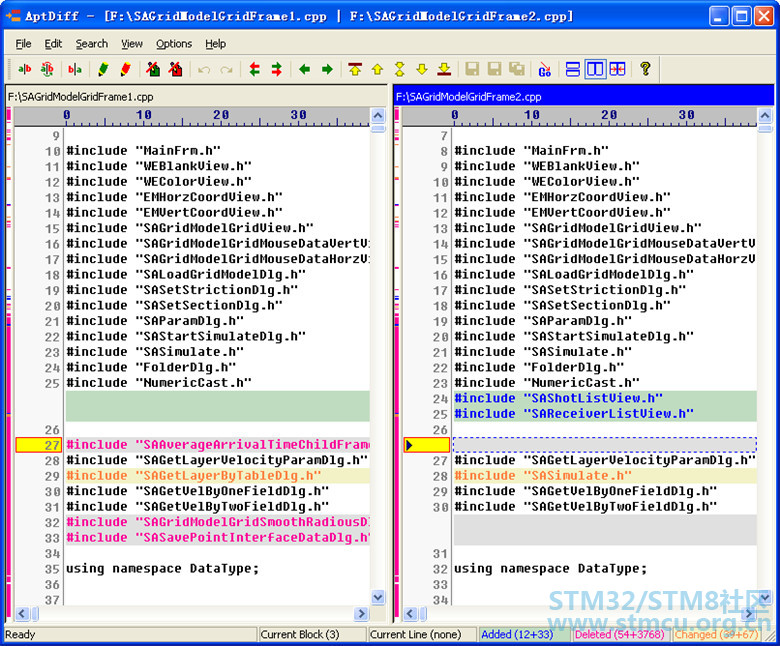Screen dimensions: 780x646
Task: Click the yellow arrow marker in right pane gutter
Action: pyautogui.click(x=409, y=445)
